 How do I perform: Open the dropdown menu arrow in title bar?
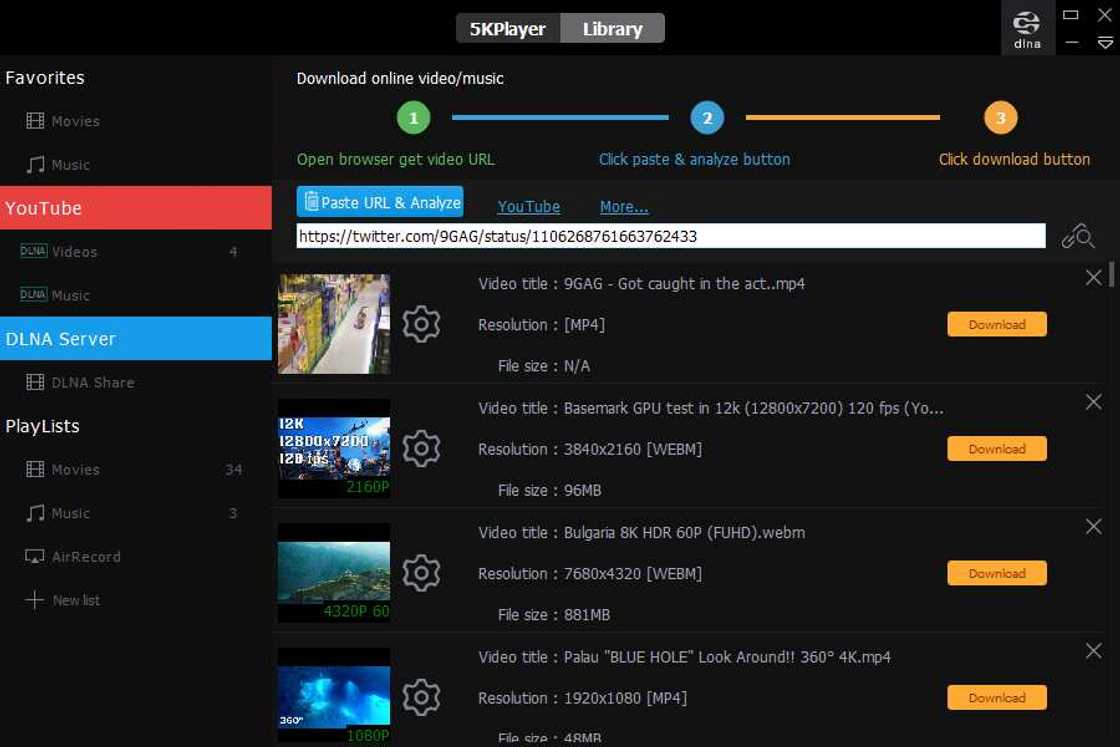(1104, 43)
